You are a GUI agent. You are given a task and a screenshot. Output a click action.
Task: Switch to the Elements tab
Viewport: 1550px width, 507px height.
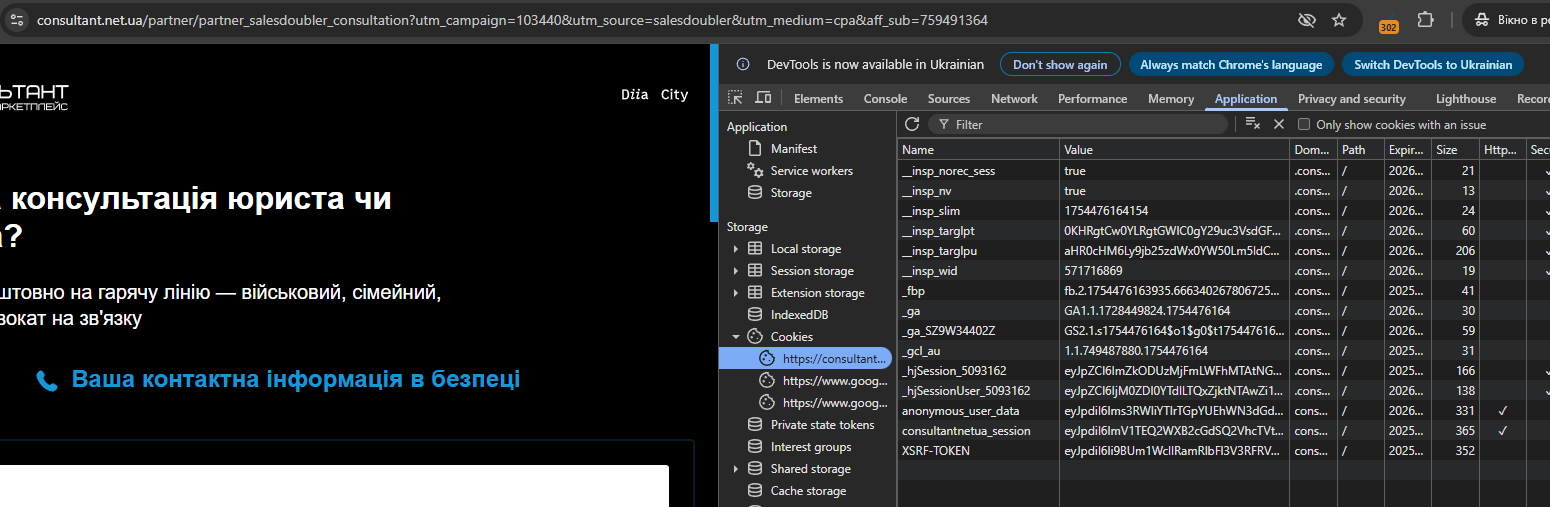pyautogui.click(x=818, y=99)
